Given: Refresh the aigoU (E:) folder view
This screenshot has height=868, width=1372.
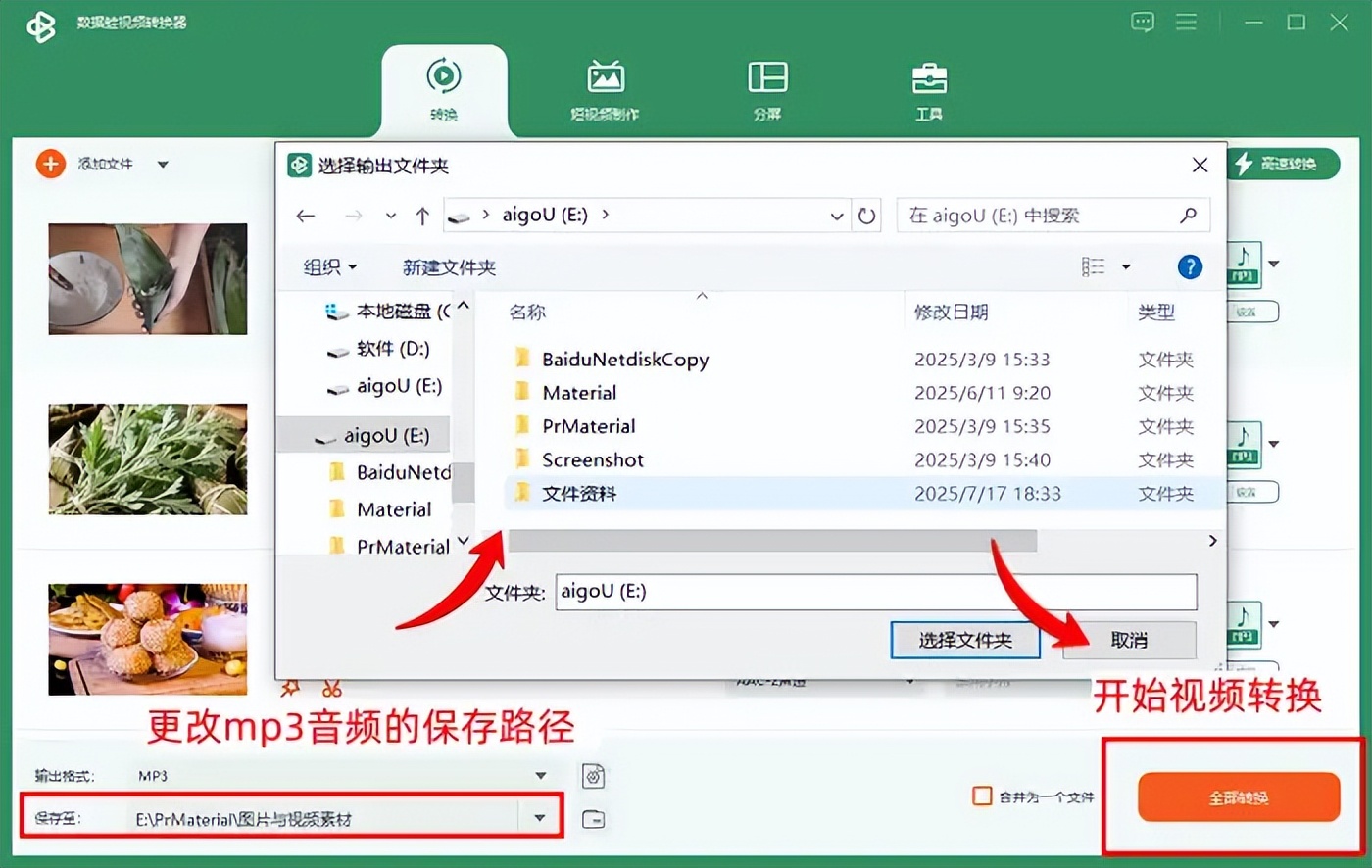Looking at the screenshot, I should 866,216.
